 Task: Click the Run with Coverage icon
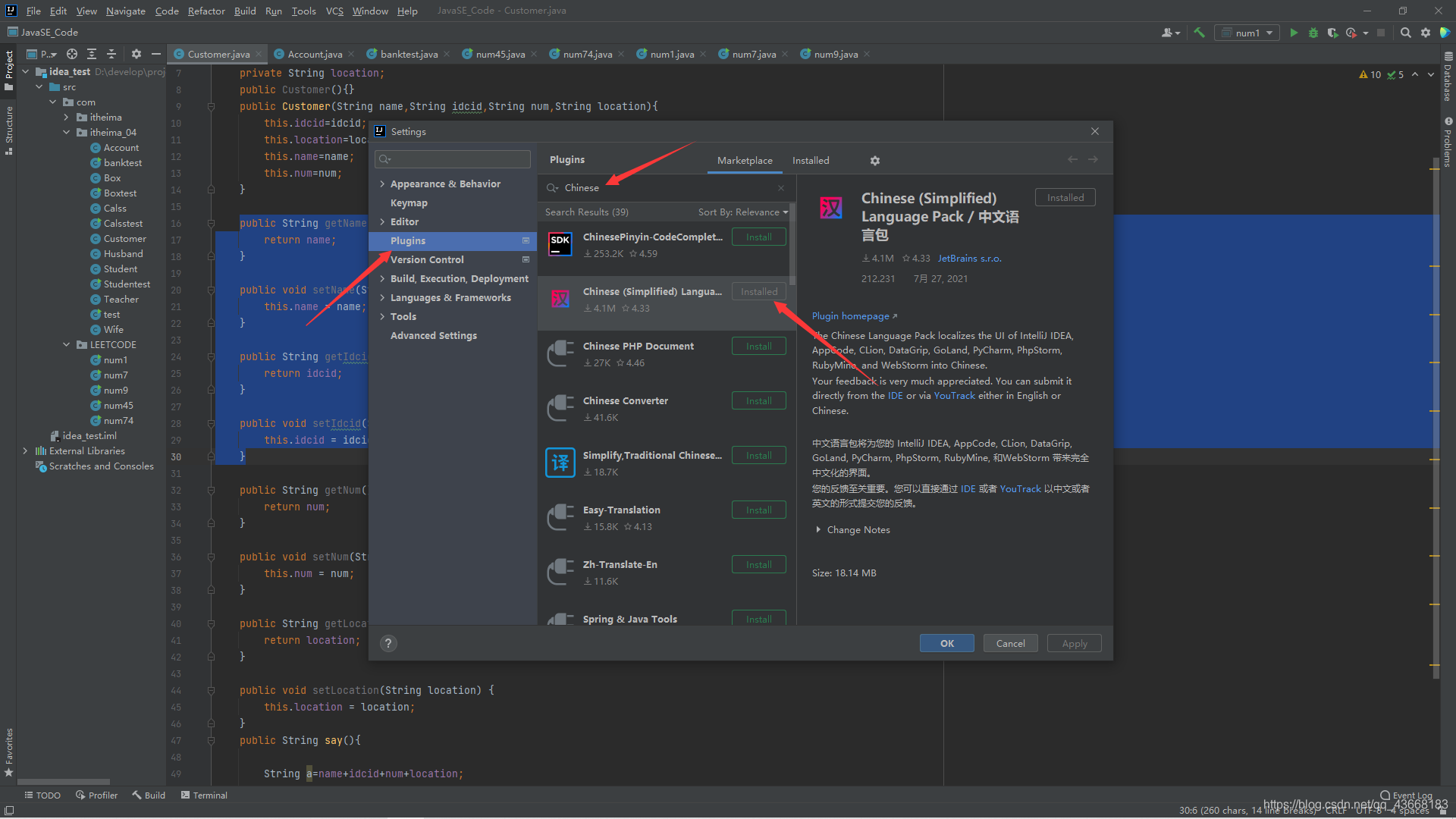[1332, 33]
